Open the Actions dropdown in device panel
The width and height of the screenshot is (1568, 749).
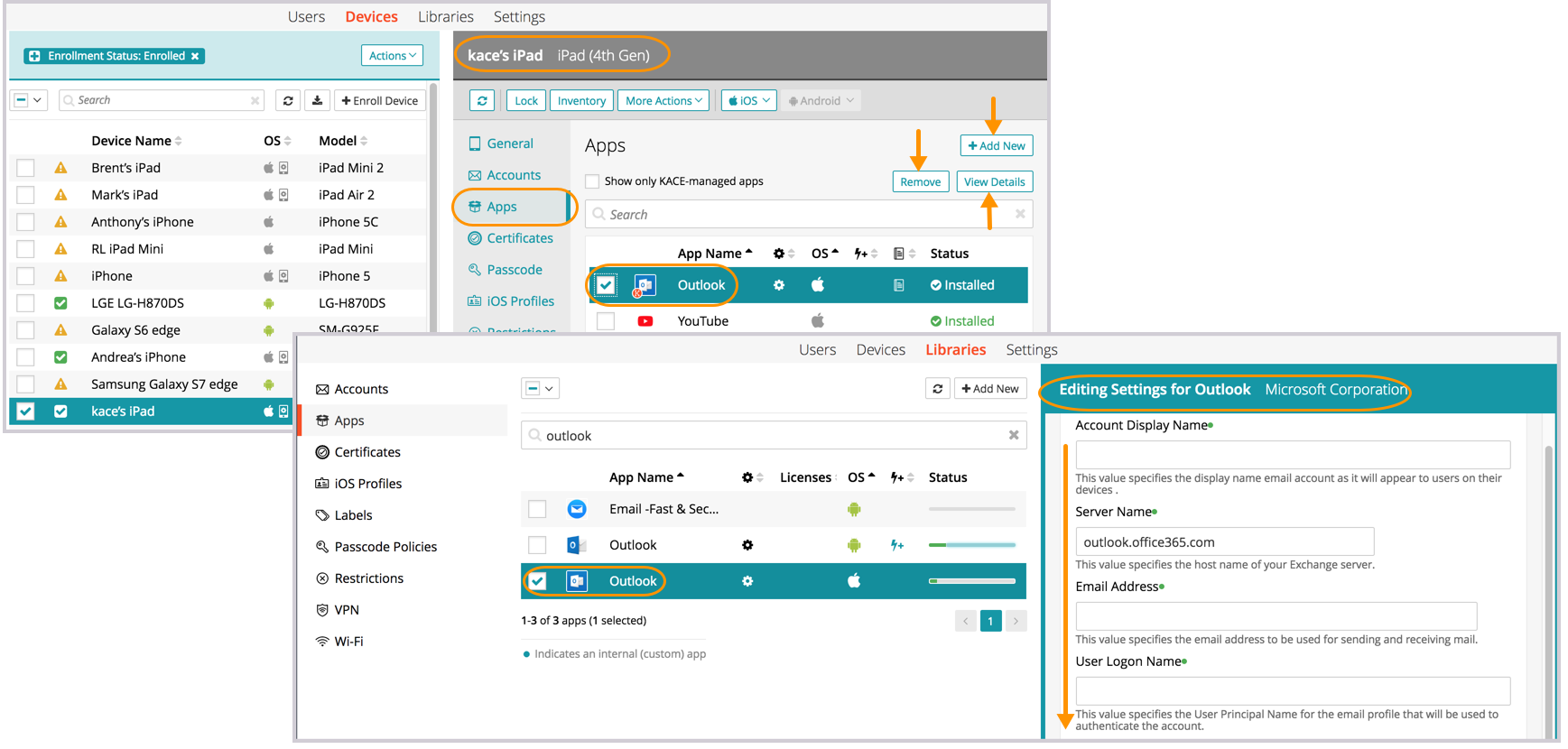[x=392, y=56]
